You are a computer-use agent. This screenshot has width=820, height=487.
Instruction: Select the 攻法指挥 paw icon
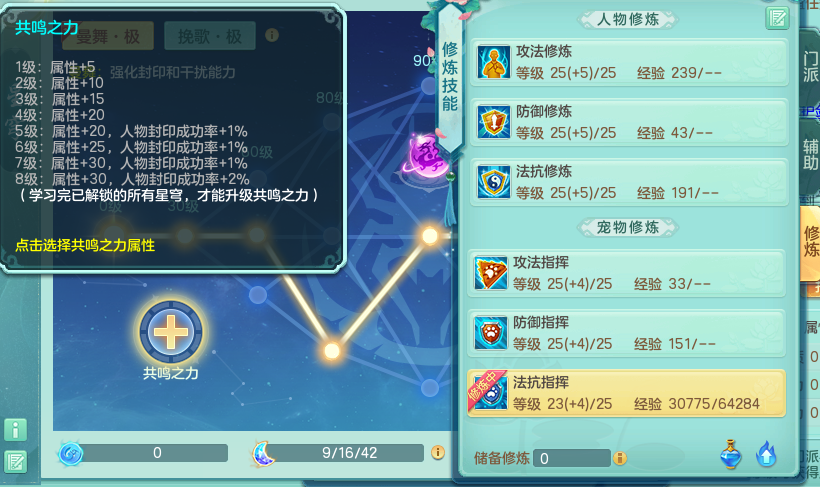pyautogui.click(x=491, y=273)
